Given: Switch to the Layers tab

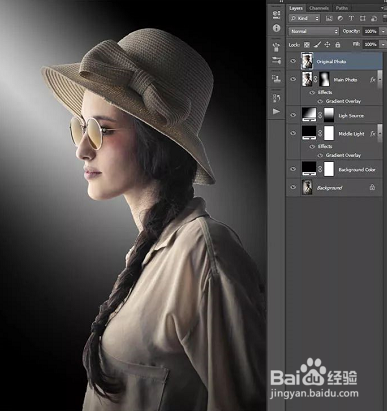Looking at the screenshot, I should (296, 8).
